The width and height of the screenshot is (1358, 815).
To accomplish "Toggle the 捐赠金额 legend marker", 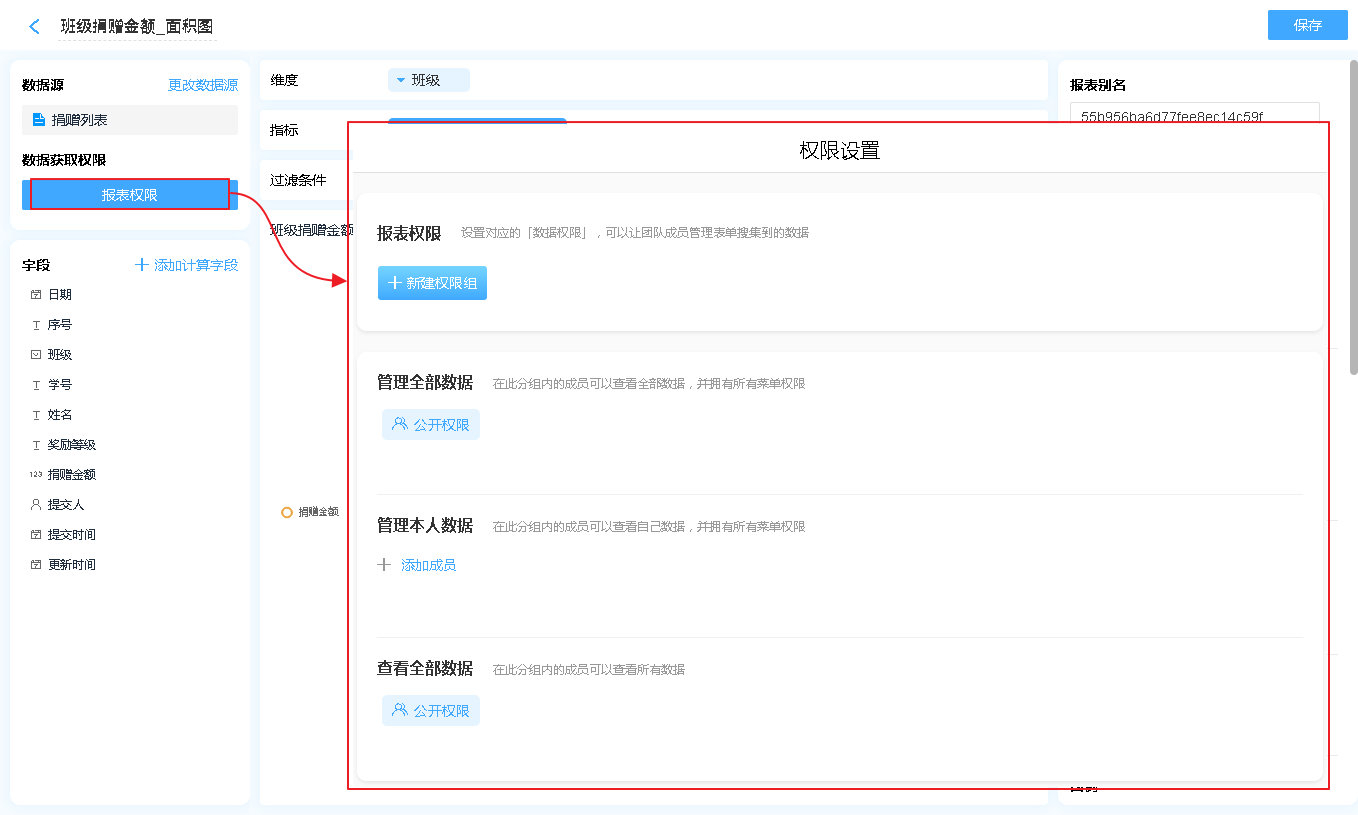I will [x=287, y=512].
